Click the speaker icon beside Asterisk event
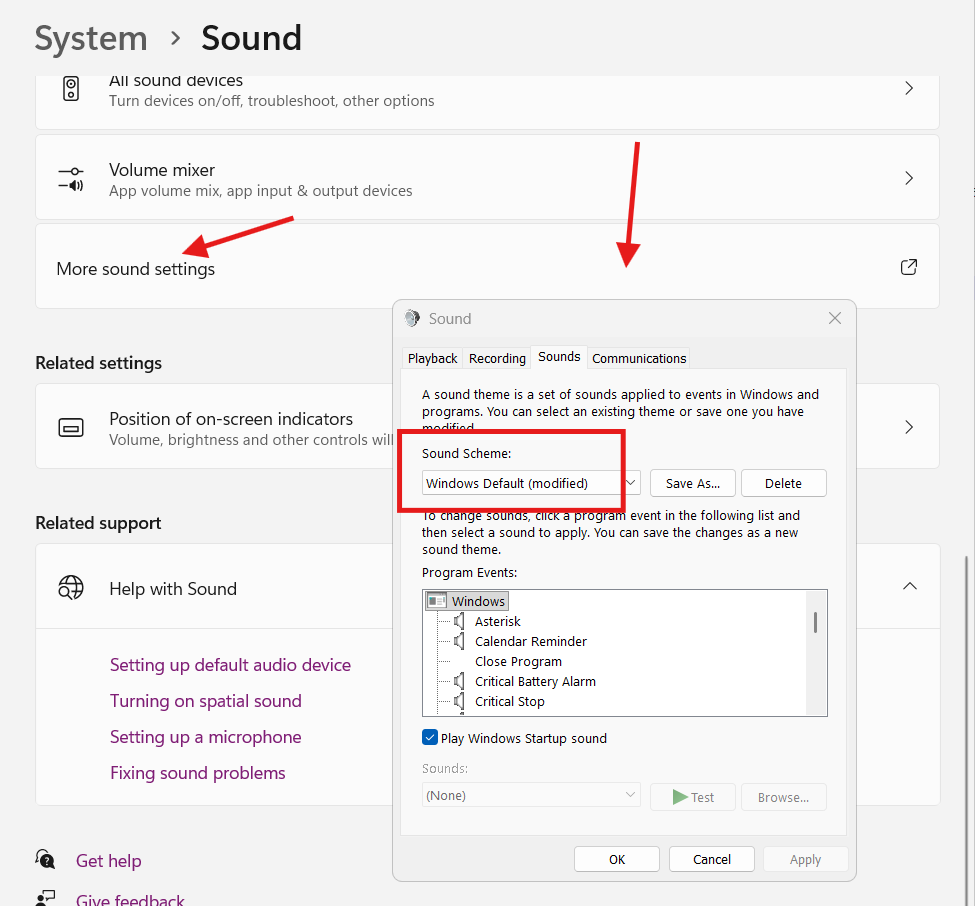The height and width of the screenshot is (906, 975). [460, 621]
